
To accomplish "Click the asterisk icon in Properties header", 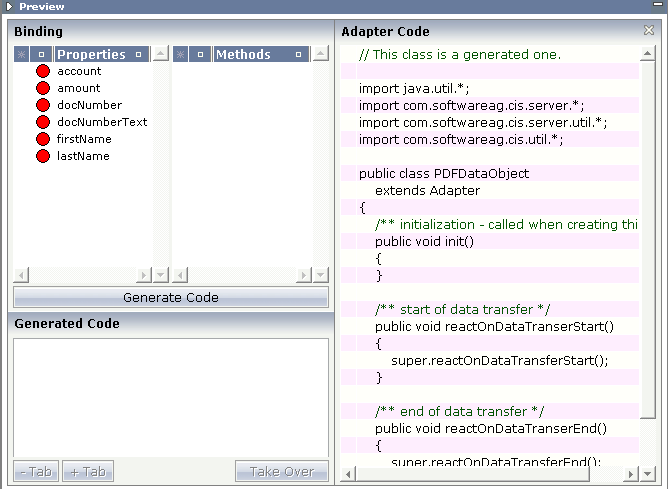I will tap(22, 55).
